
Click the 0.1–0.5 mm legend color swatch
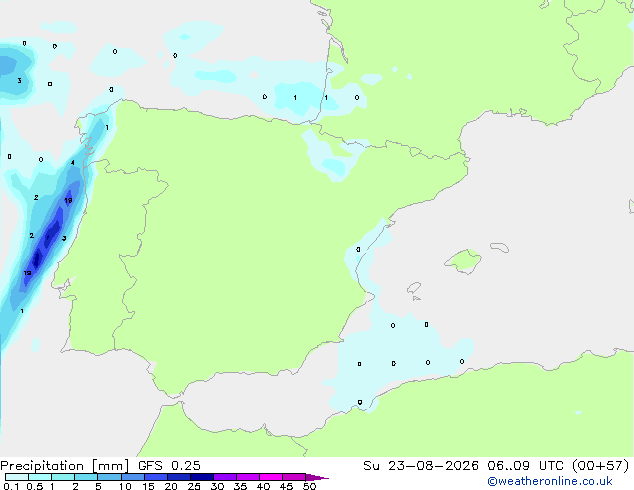coord(17,477)
